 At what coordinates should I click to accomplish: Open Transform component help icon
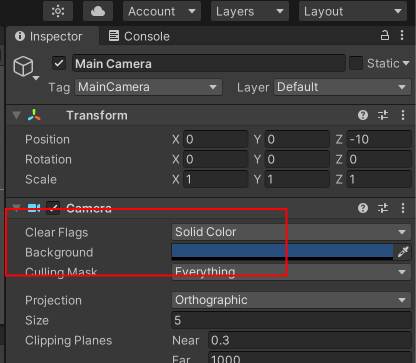pos(363,115)
